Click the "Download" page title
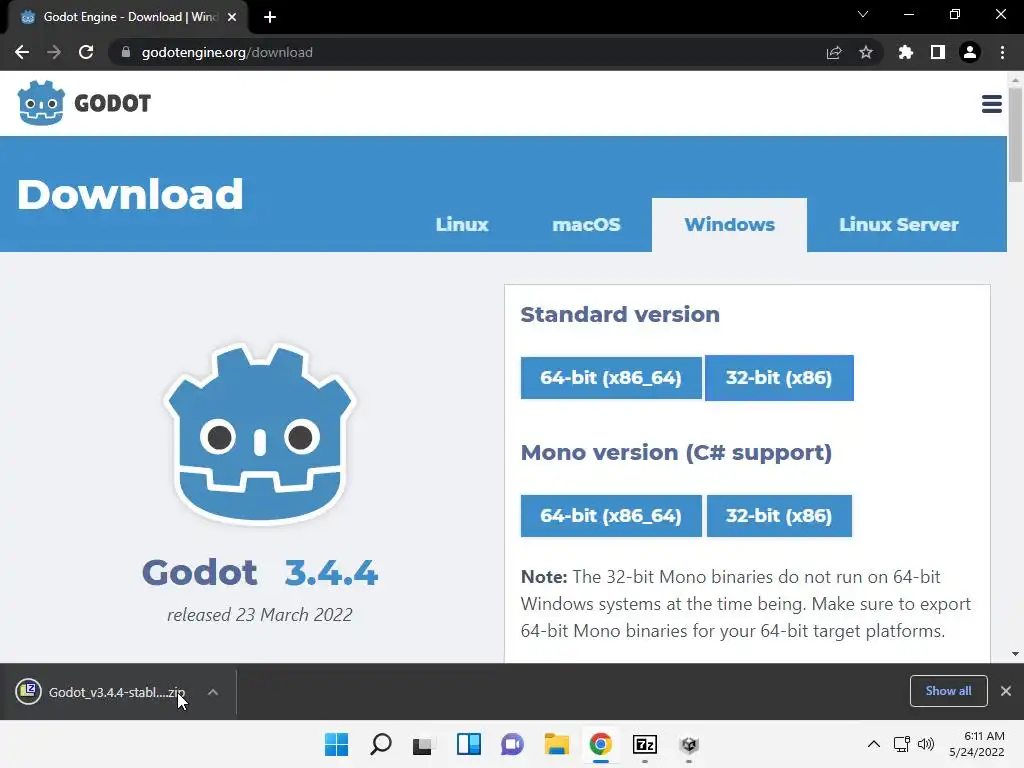This screenshot has width=1024, height=768. point(130,194)
